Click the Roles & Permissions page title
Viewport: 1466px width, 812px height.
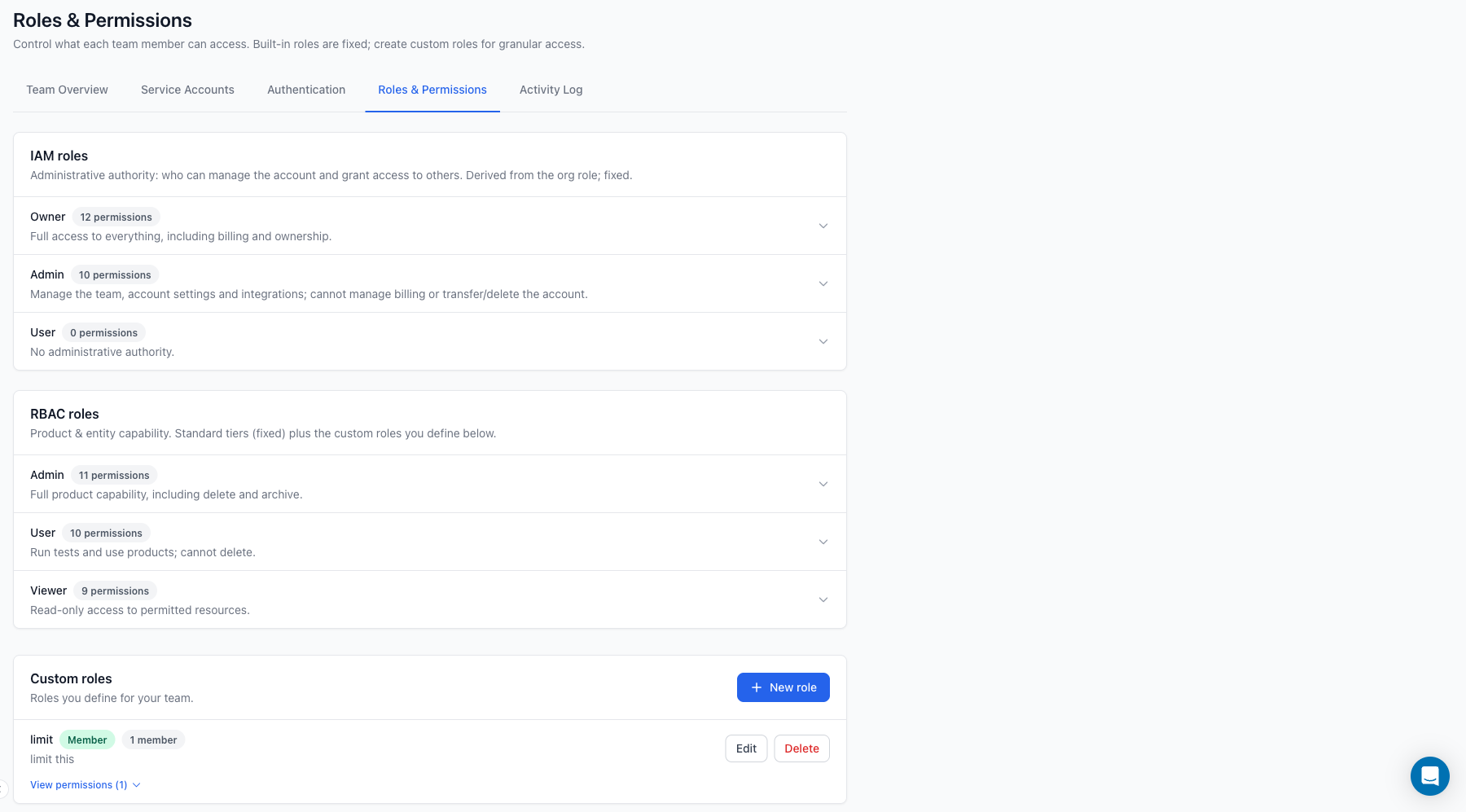pyautogui.click(x=103, y=20)
